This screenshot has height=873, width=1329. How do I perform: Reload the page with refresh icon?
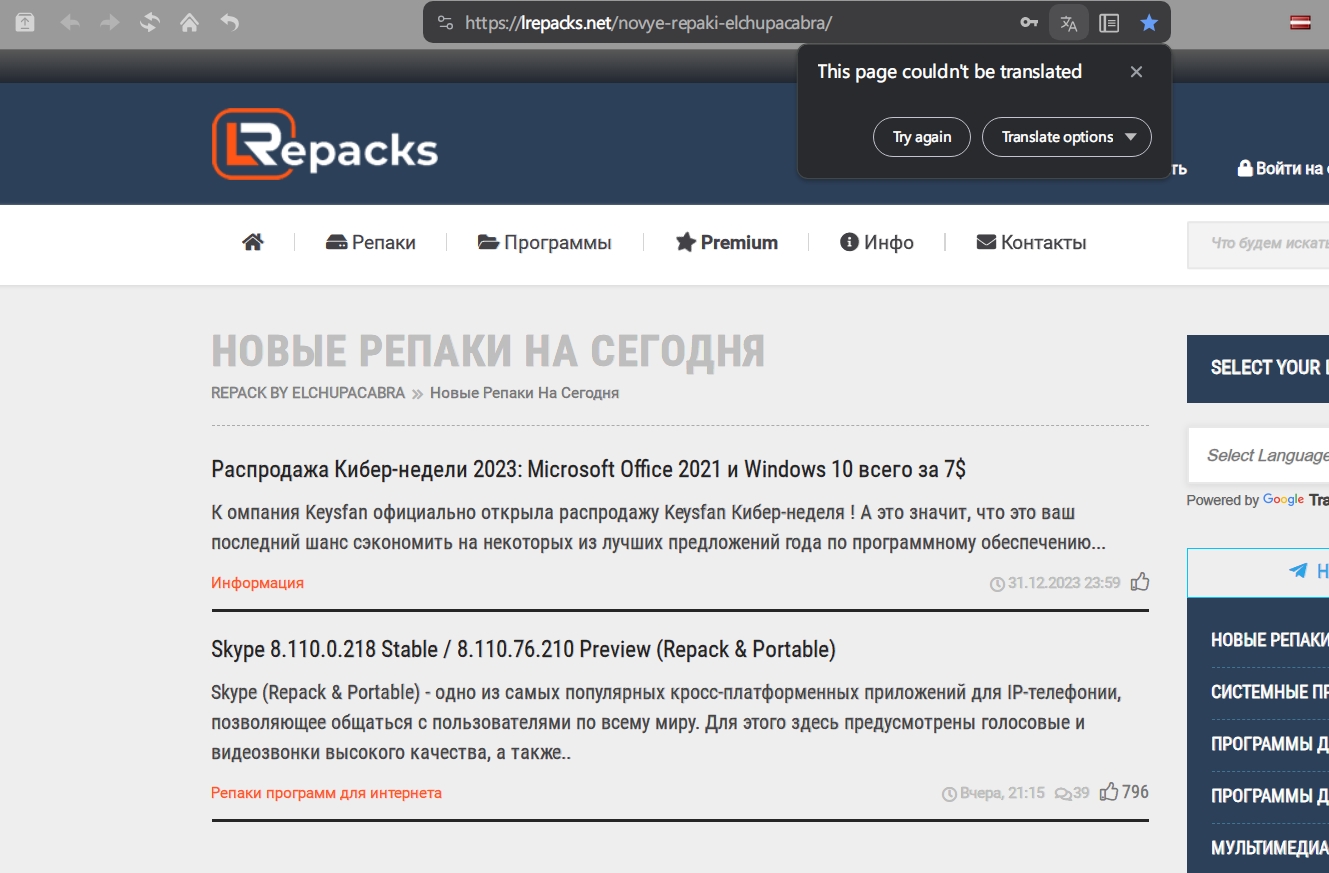(x=150, y=22)
